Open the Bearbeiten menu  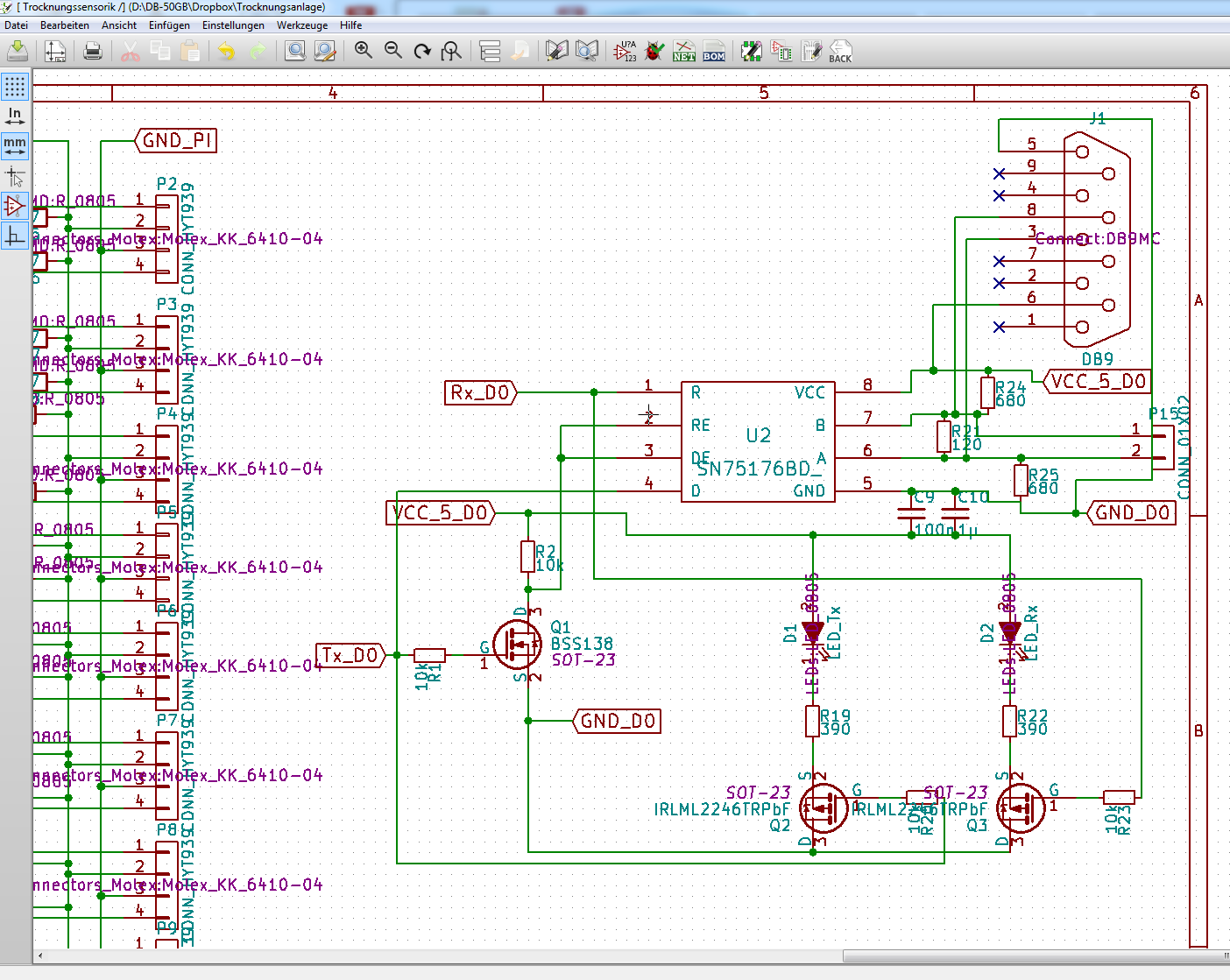click(65, 25)
